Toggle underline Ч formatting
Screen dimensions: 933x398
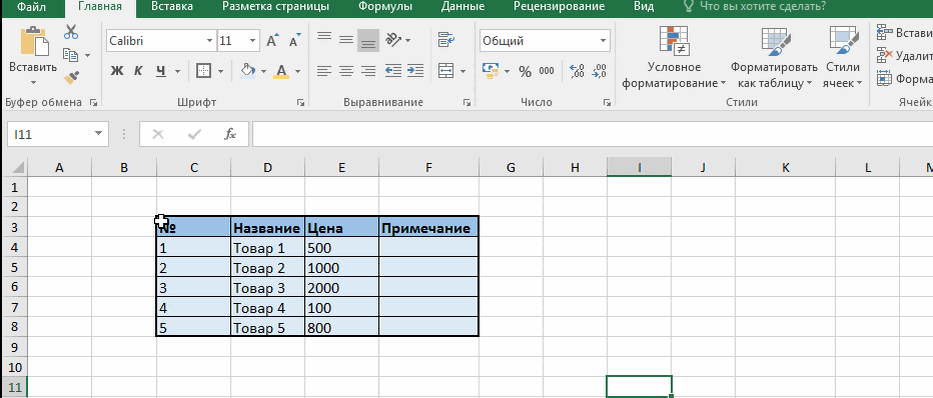pos(160,71)
